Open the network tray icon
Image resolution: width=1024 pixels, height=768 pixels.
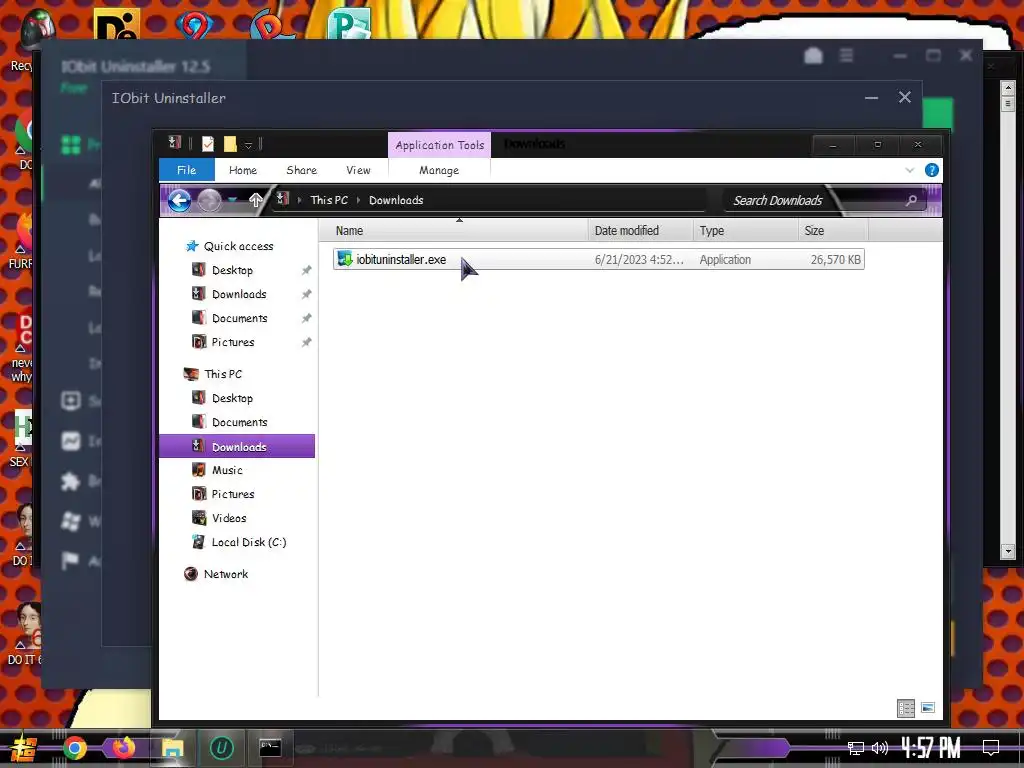click(x=856, y=748)
